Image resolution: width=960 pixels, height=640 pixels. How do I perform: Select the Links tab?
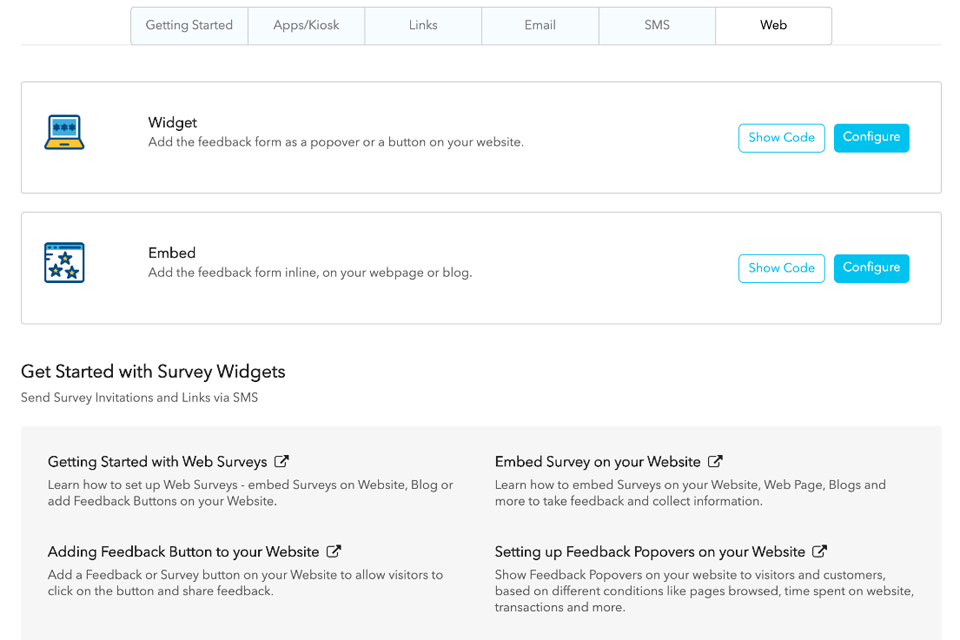click(423, 26)
